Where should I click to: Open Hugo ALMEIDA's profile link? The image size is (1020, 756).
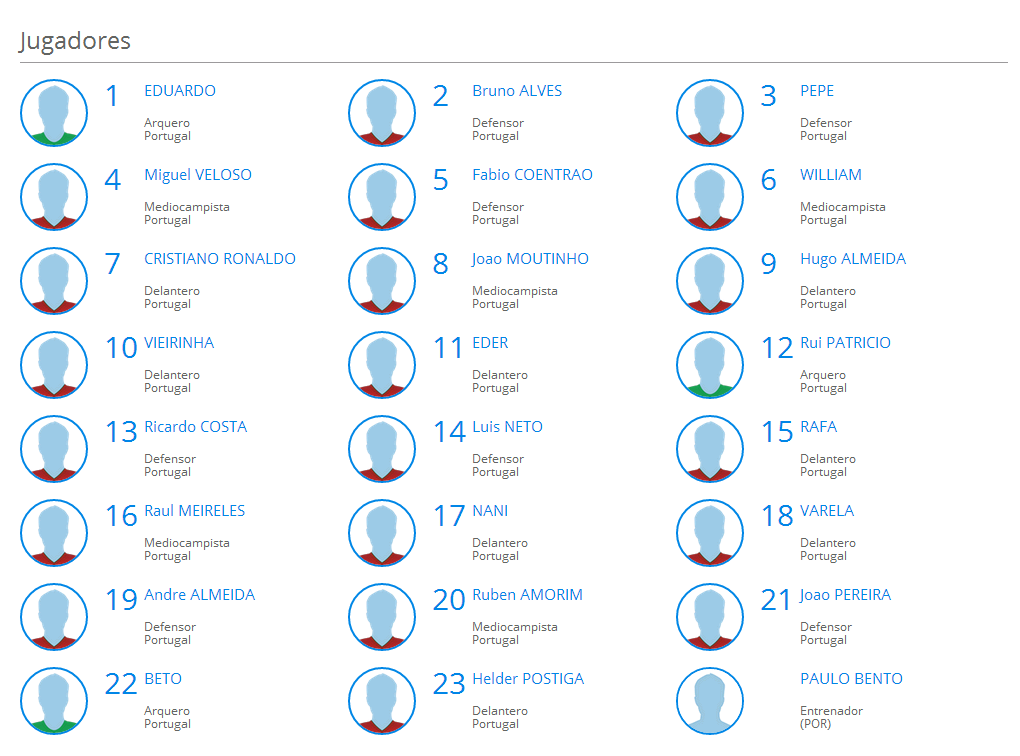click(x=852, y=259)
